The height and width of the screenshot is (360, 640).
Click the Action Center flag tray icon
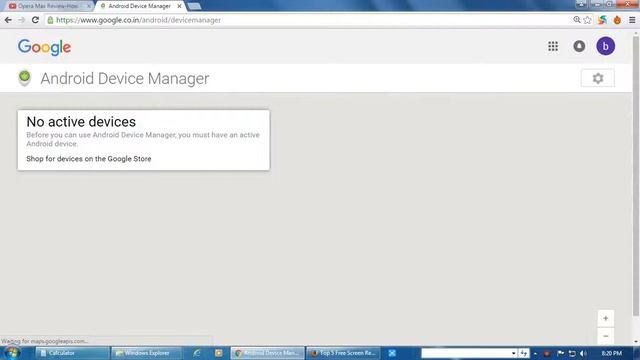pos(561,353)
